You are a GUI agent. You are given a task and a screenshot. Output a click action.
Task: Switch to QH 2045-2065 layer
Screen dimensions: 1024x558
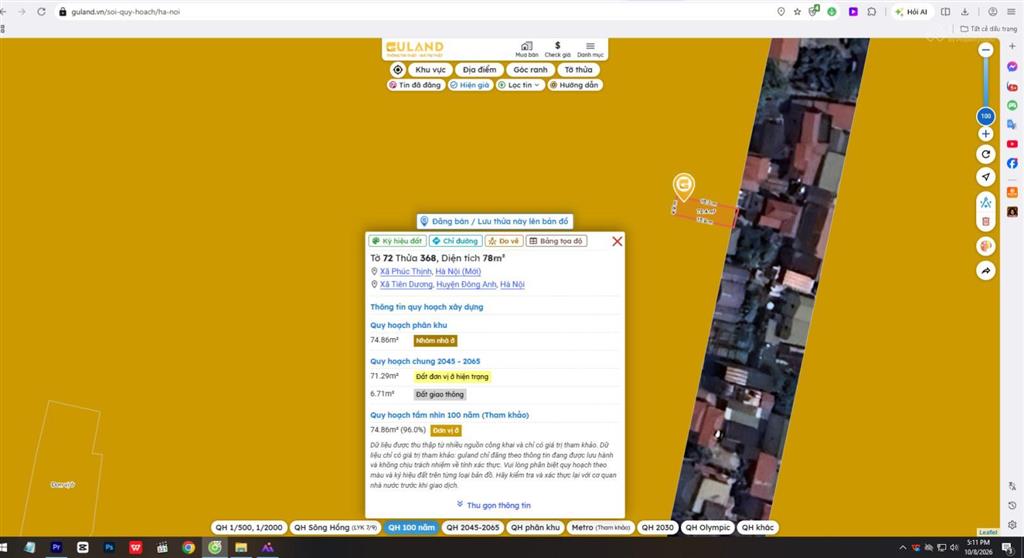pos(472,527)
